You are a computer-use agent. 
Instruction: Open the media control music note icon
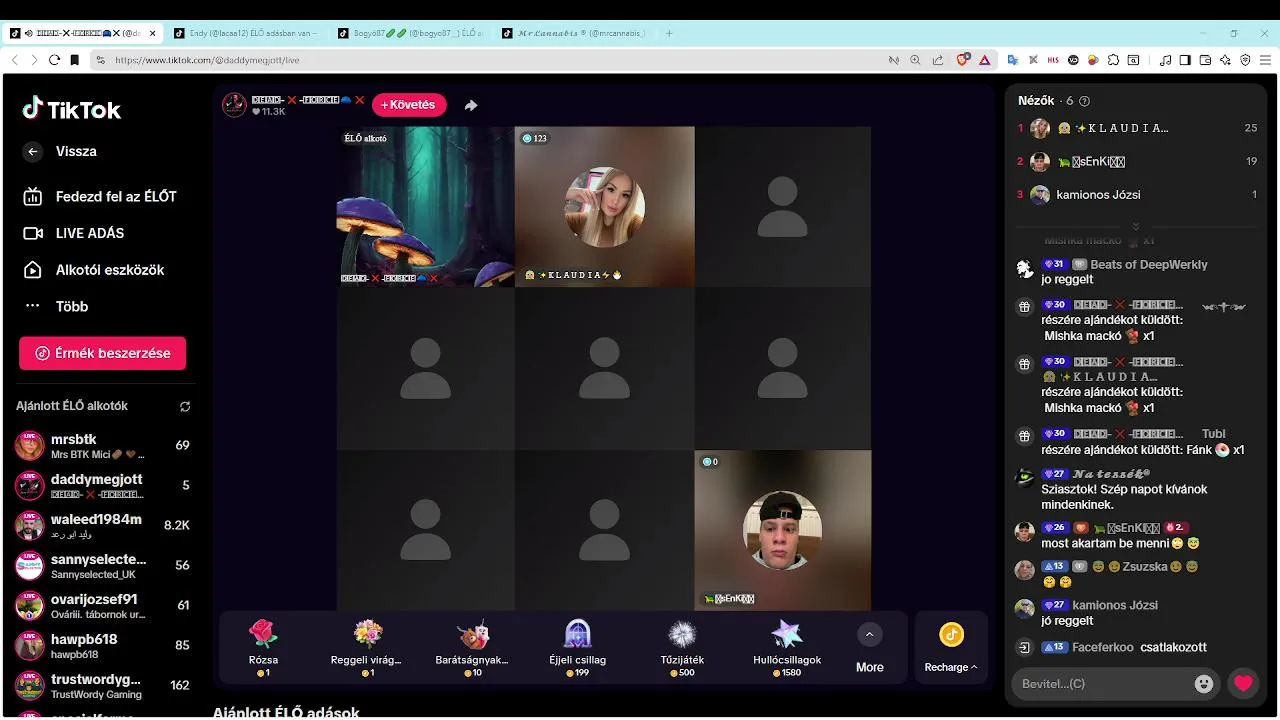tap(1165, 60)
